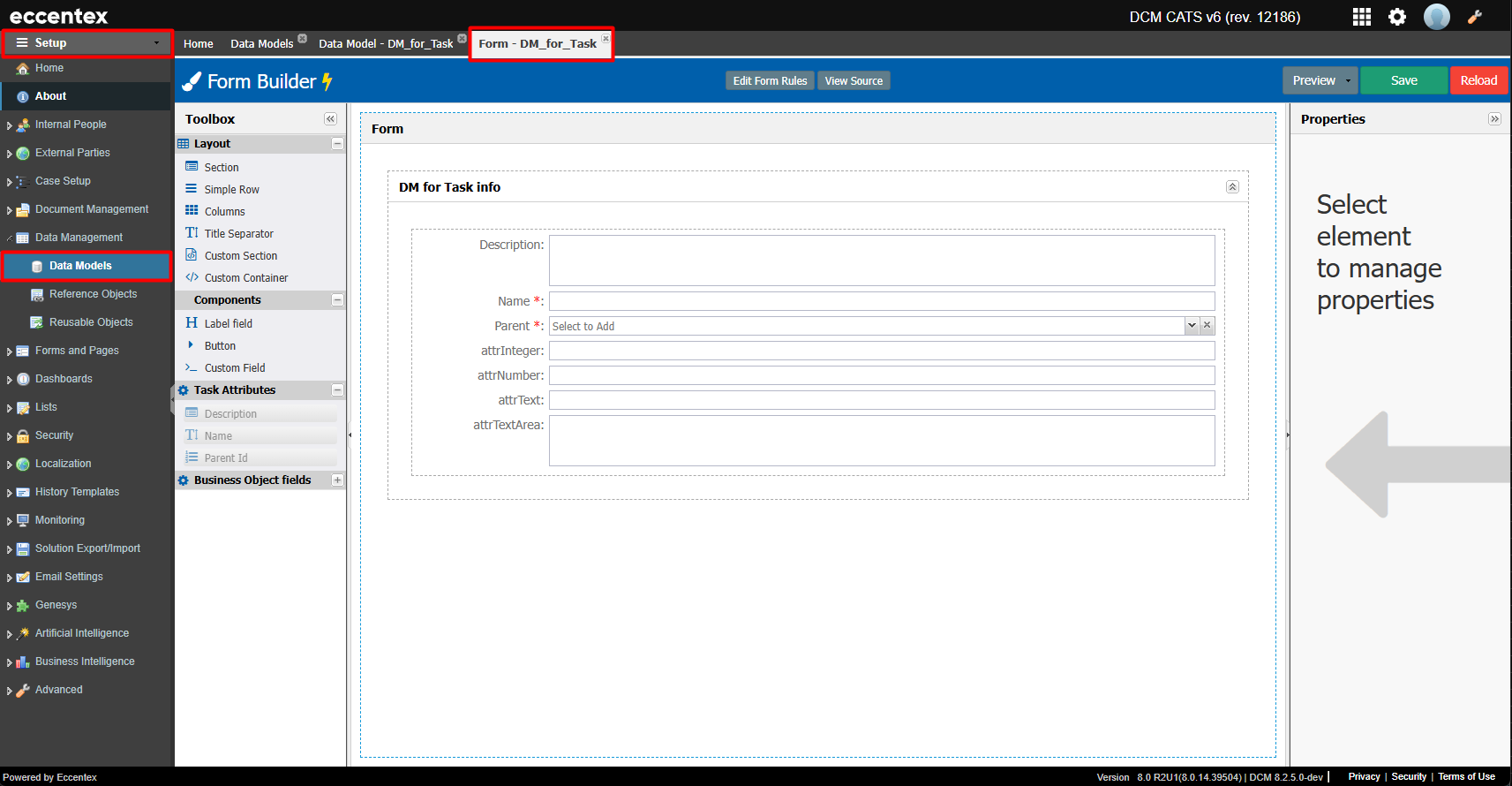1512x786 pixels.
Task: Click the footer Security link
Action: [x=1409, y=776]
